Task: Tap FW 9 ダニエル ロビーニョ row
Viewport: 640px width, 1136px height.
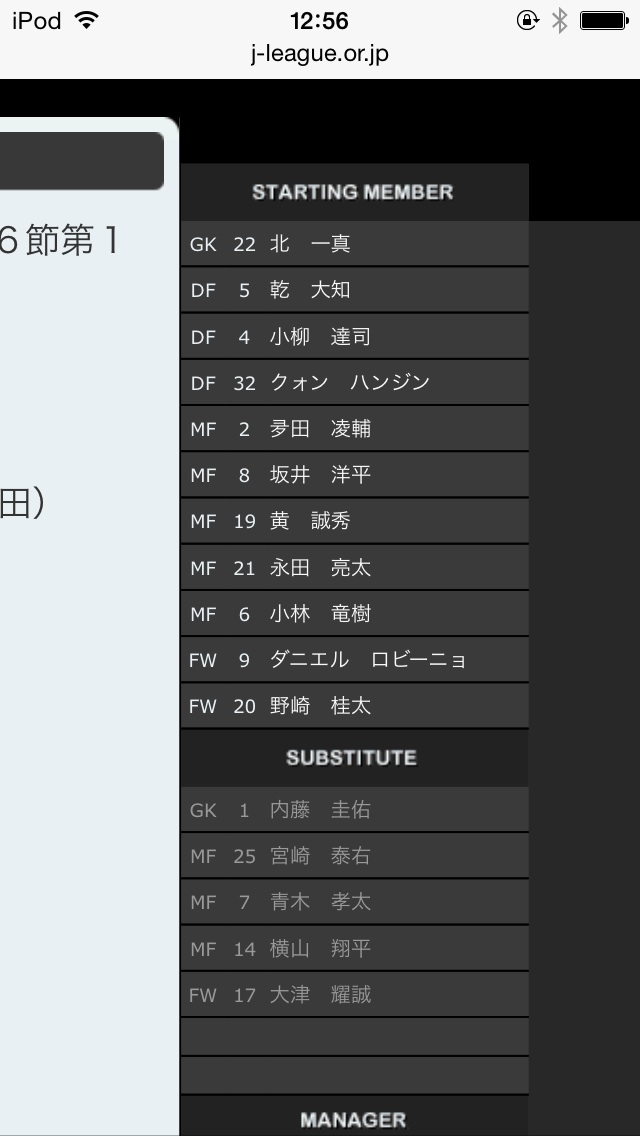Action: (x=354, y=660)
